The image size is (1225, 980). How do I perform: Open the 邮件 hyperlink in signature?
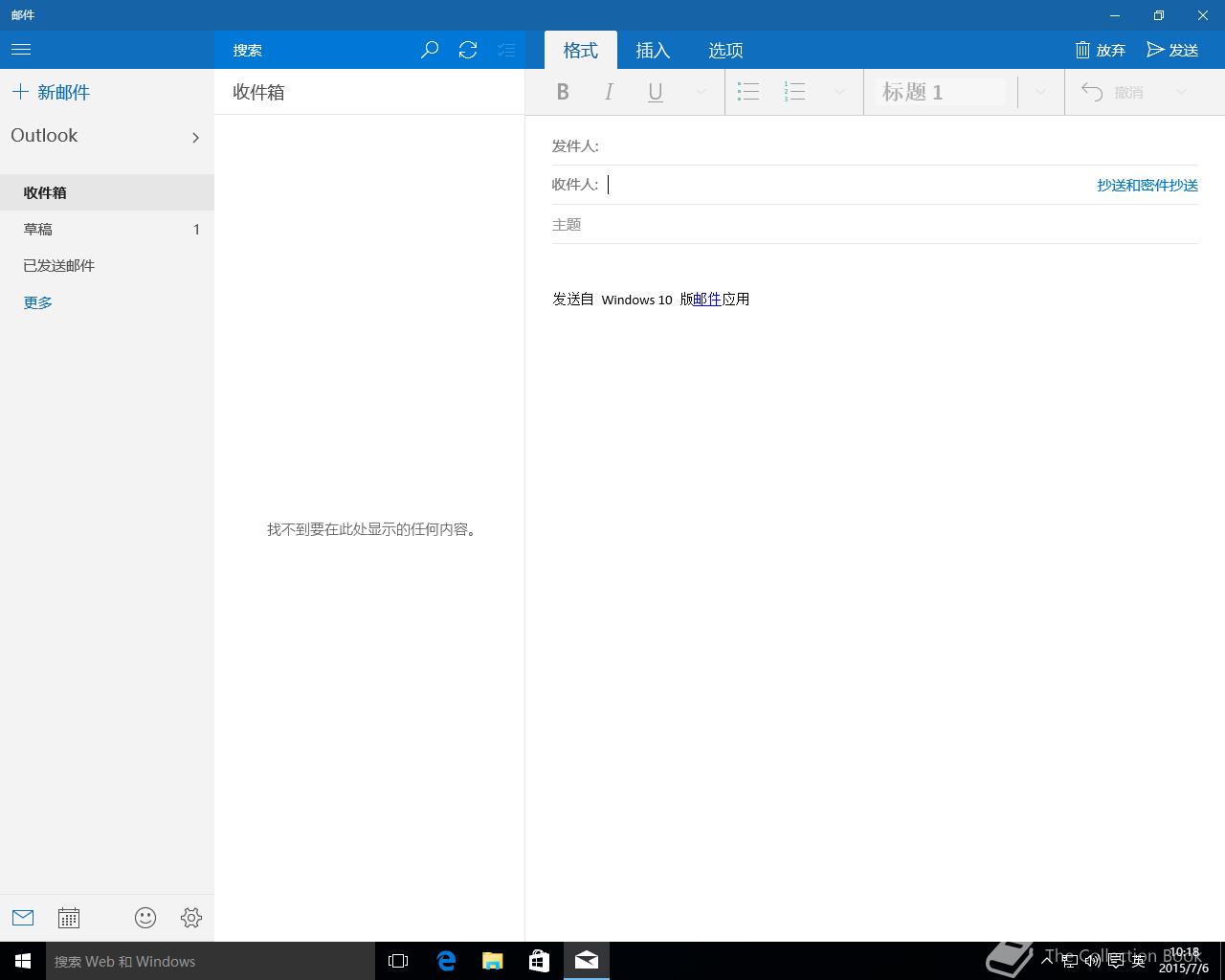(707, 299)
